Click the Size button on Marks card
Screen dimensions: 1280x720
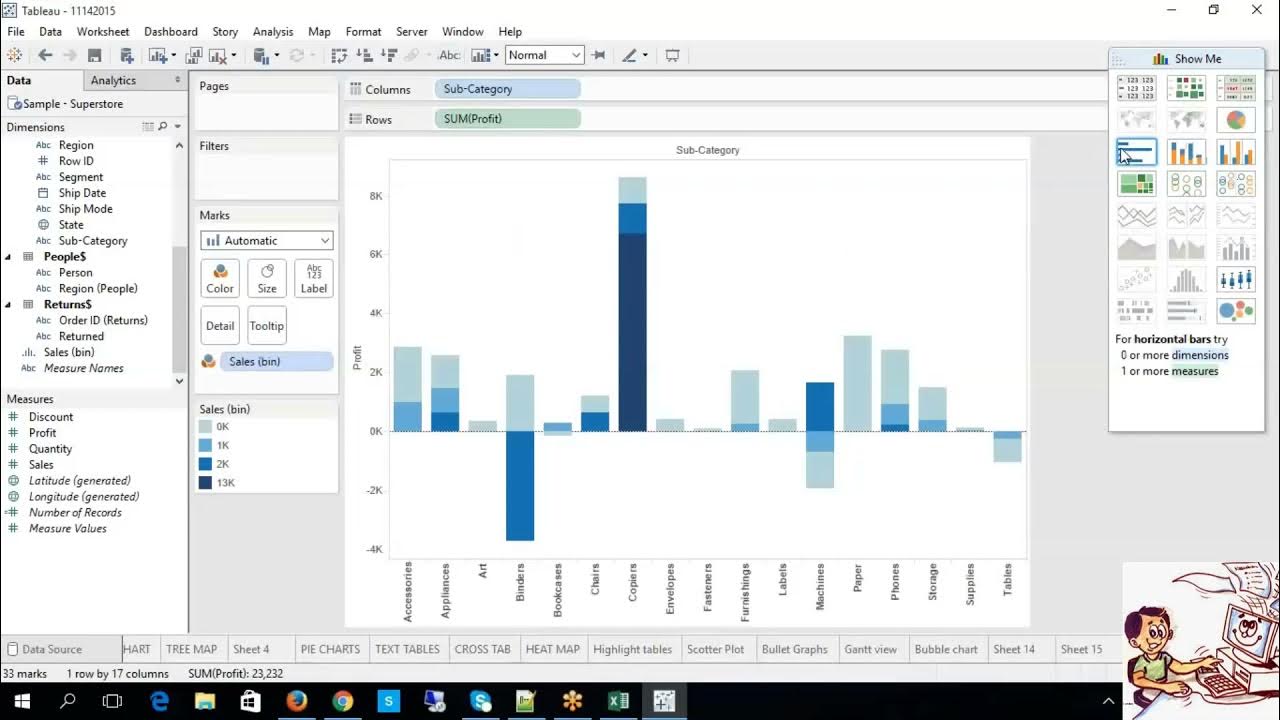tap(267, 279)
